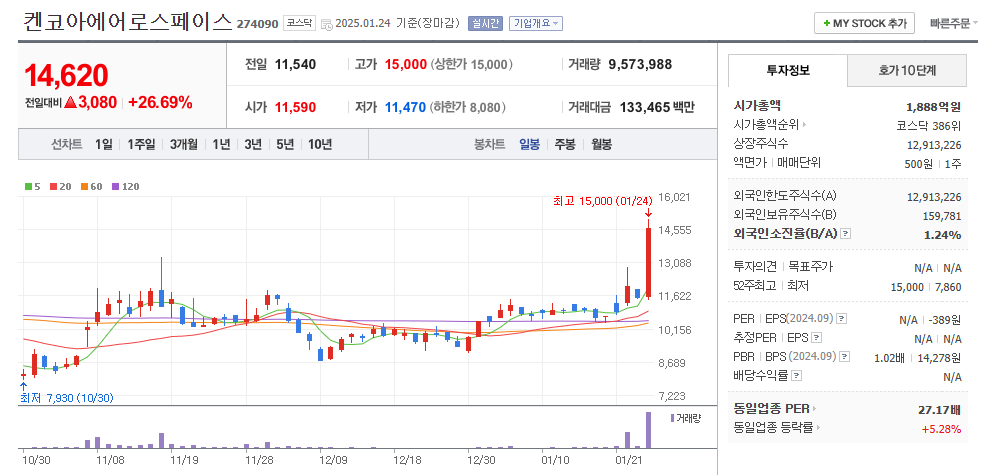Click orange 60-day moving average legend marker

(83, 187)
